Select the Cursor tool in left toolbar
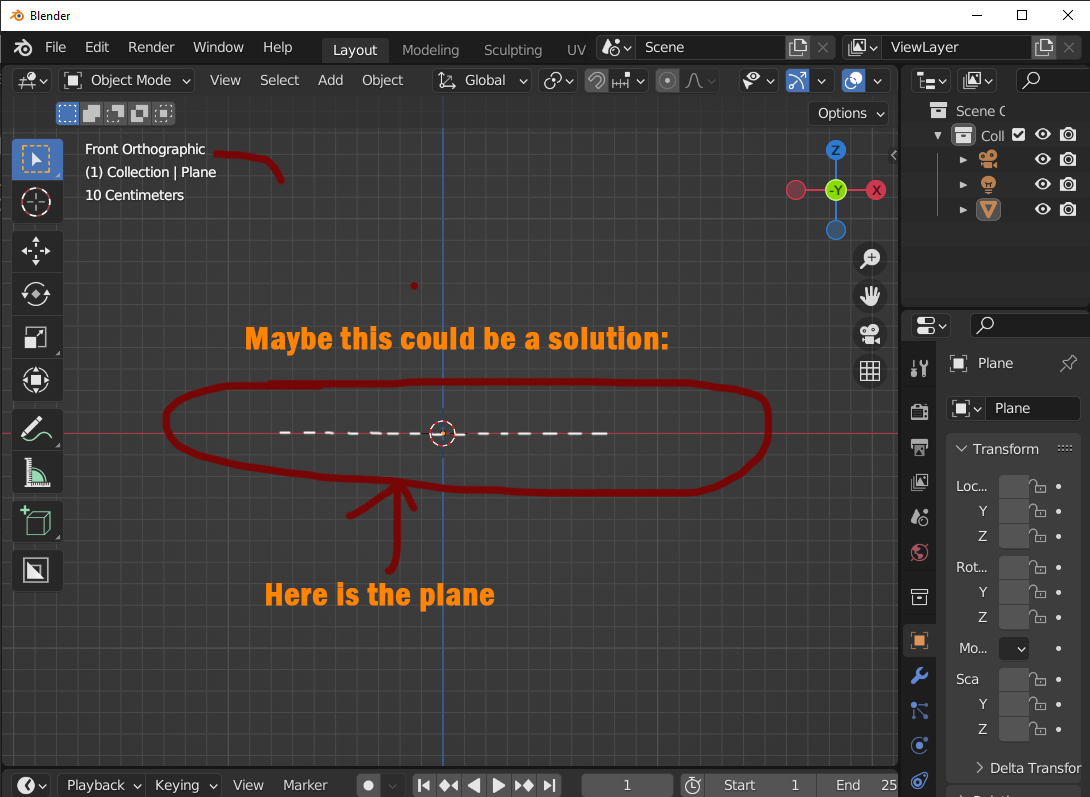Viewport: 1090px width, 797px height. [36, 202]
